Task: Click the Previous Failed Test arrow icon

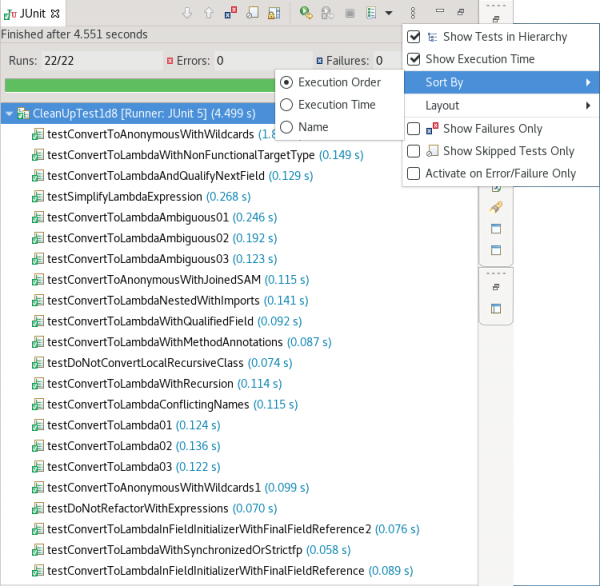Action: point(208,13)
